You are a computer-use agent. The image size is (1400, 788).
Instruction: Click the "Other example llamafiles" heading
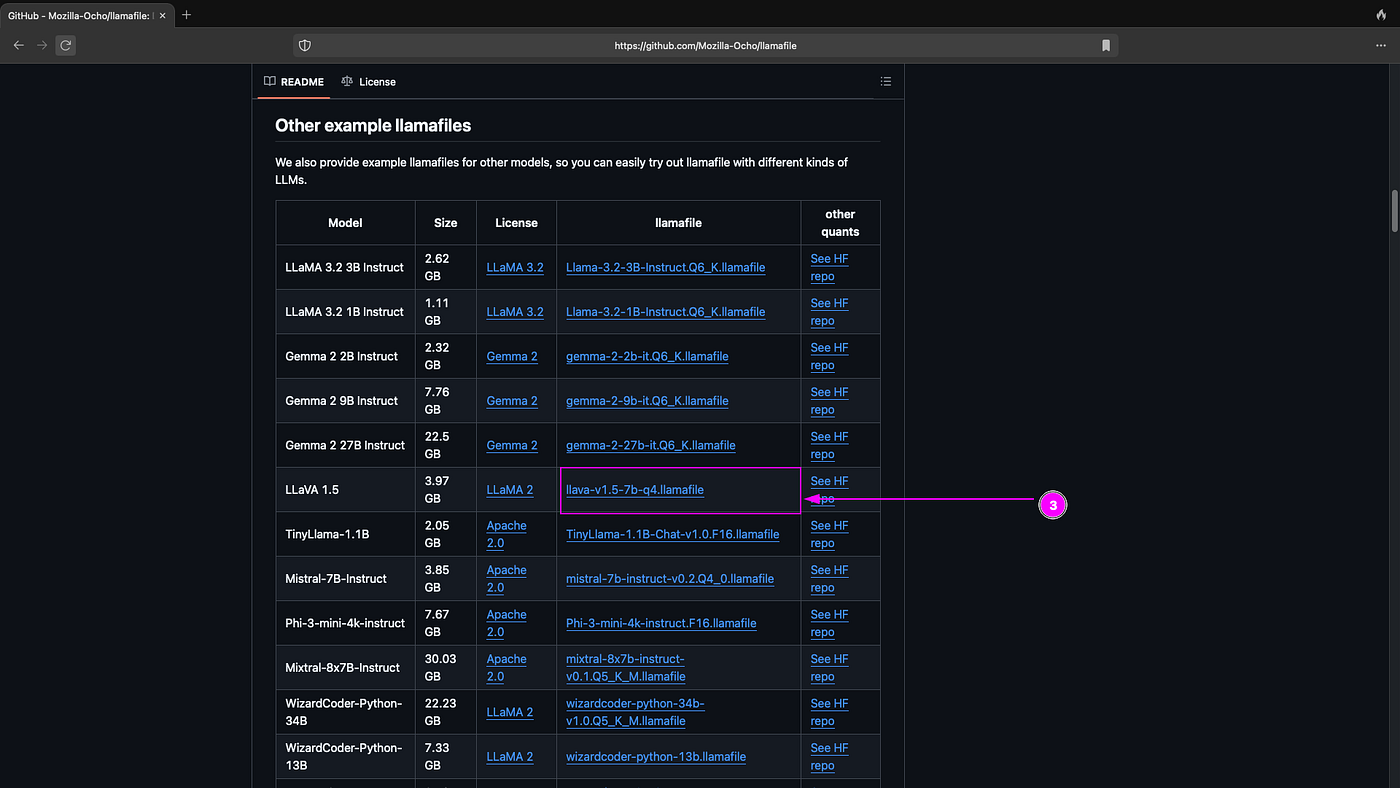click(x=373, y=125)
